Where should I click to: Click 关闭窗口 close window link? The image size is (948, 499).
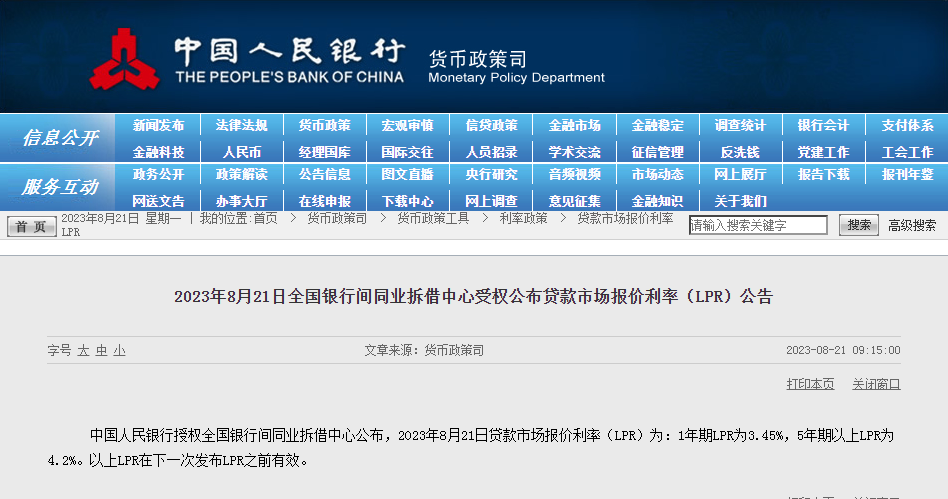(876, 384)
